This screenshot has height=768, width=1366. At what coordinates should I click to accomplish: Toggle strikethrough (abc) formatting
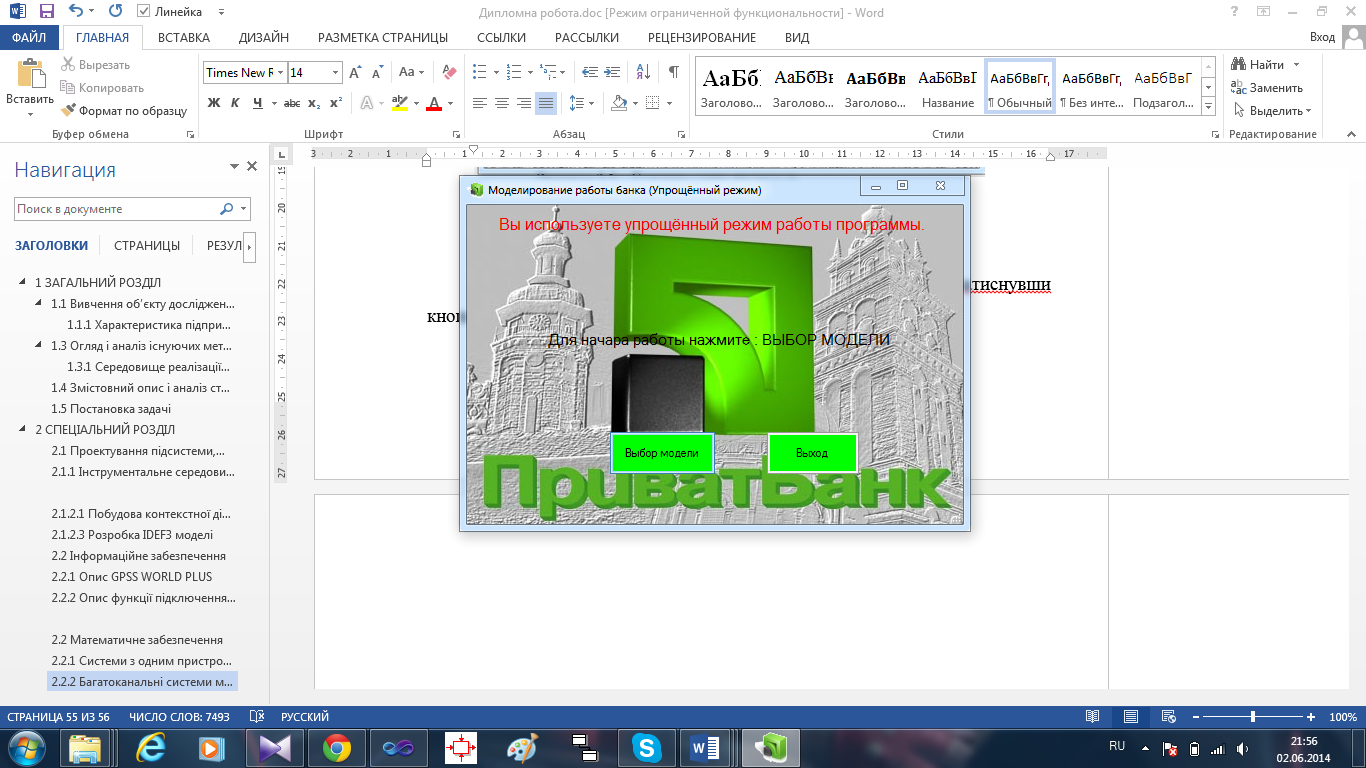point(292,103)
